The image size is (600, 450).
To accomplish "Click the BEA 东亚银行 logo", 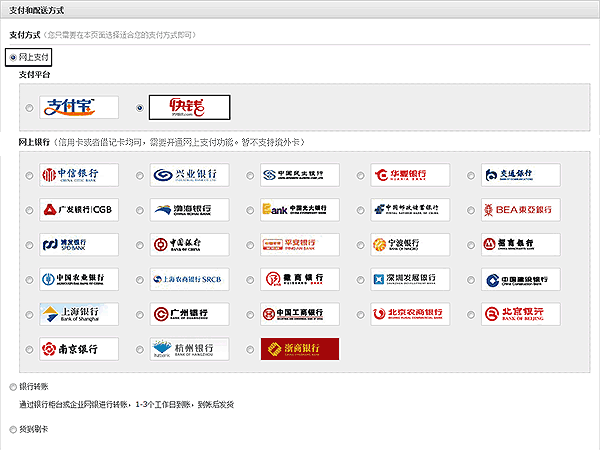I will tap(521, 210).
